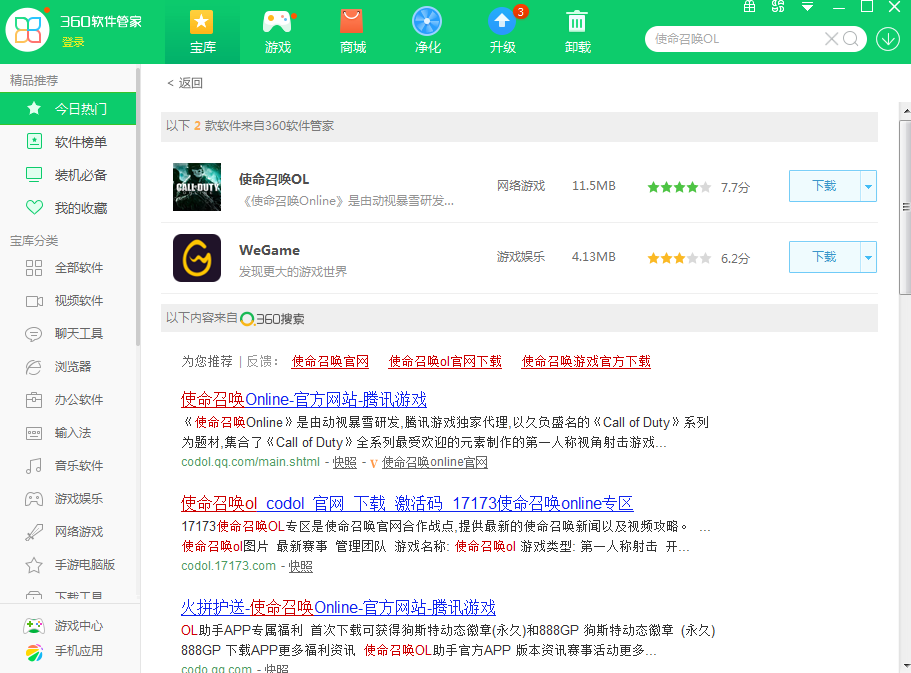Go back with the 返回 link
The height and width of the screenshot is (673, 911).
coord(185,83)
